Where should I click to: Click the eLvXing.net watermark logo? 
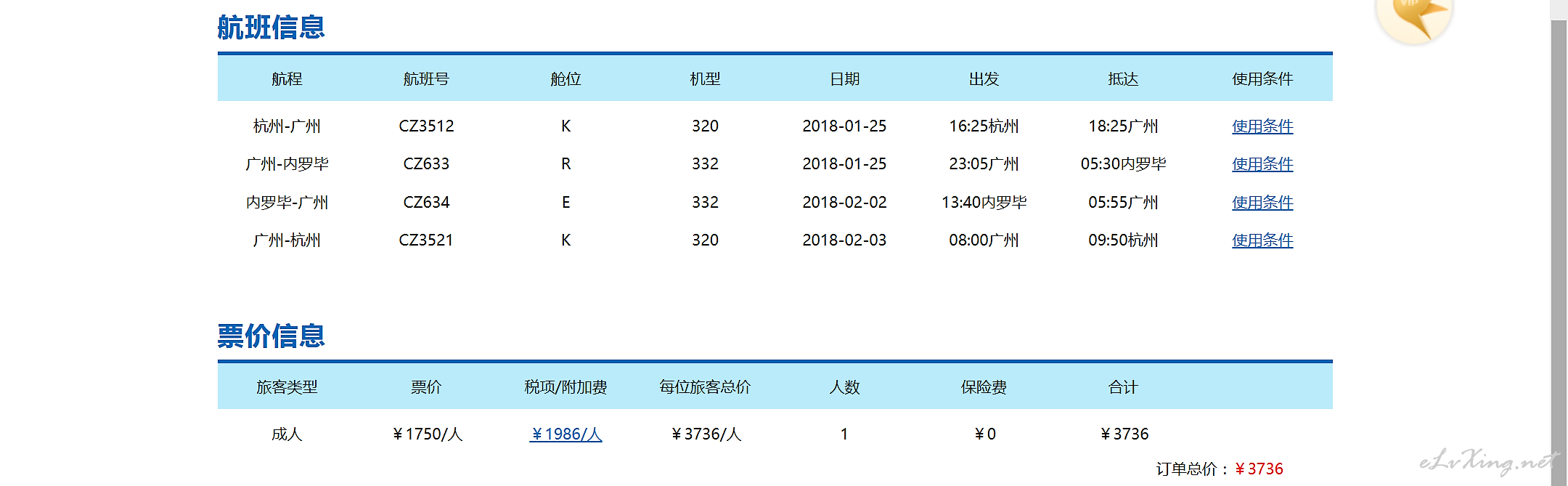coord(1487,461)
